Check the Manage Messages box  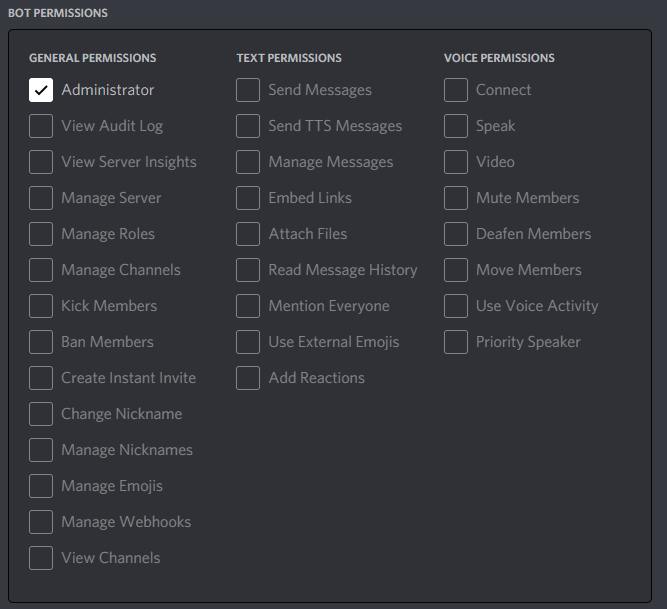click(x=248, y=162)
